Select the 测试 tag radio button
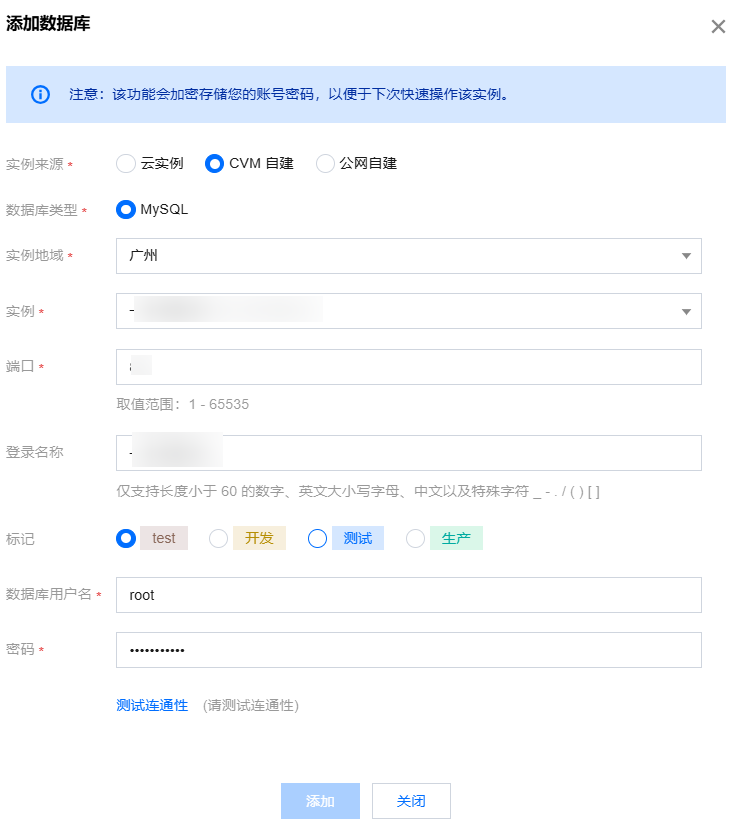The height and width of the screenshot is (824, 731). point(318,538)
